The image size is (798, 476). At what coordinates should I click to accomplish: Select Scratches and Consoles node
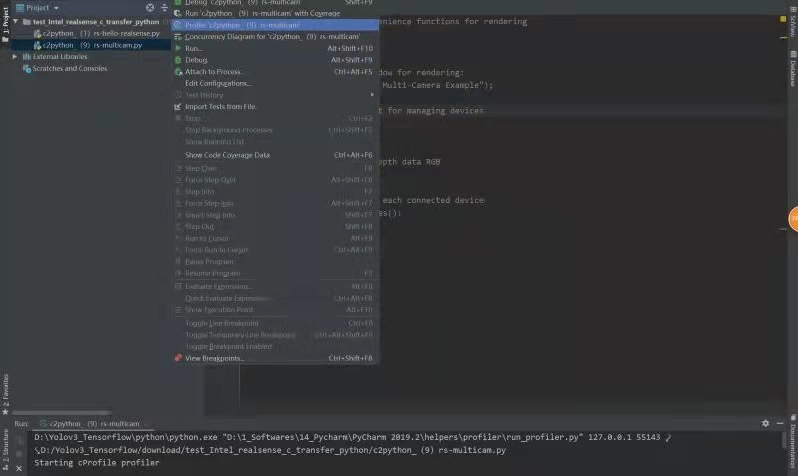tap(70, 68)
